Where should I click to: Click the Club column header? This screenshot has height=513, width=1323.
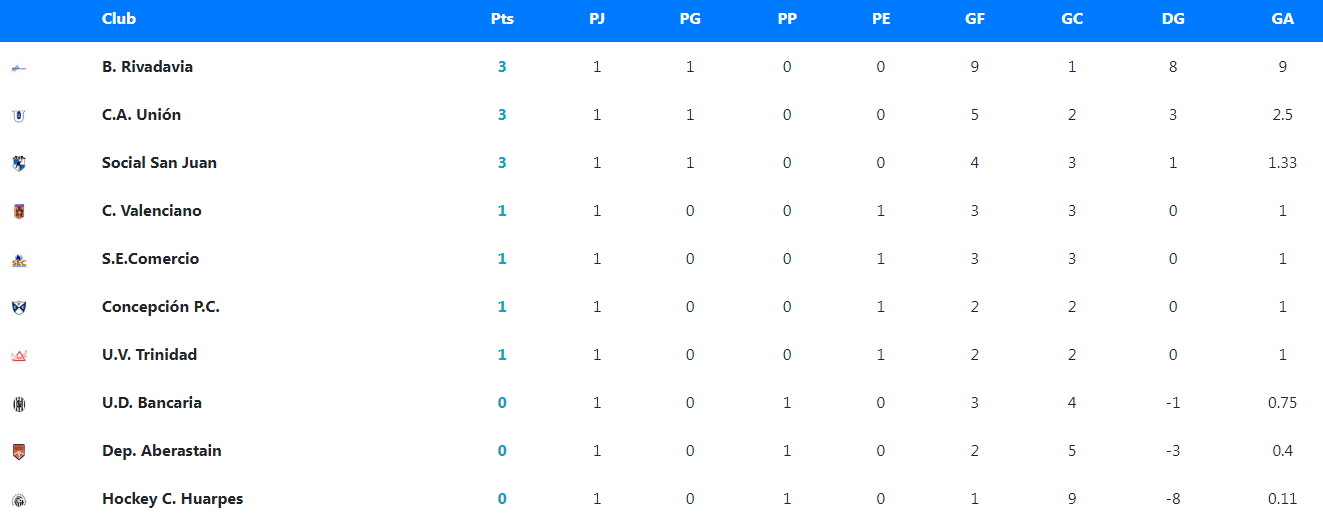[x=119, y=19]
